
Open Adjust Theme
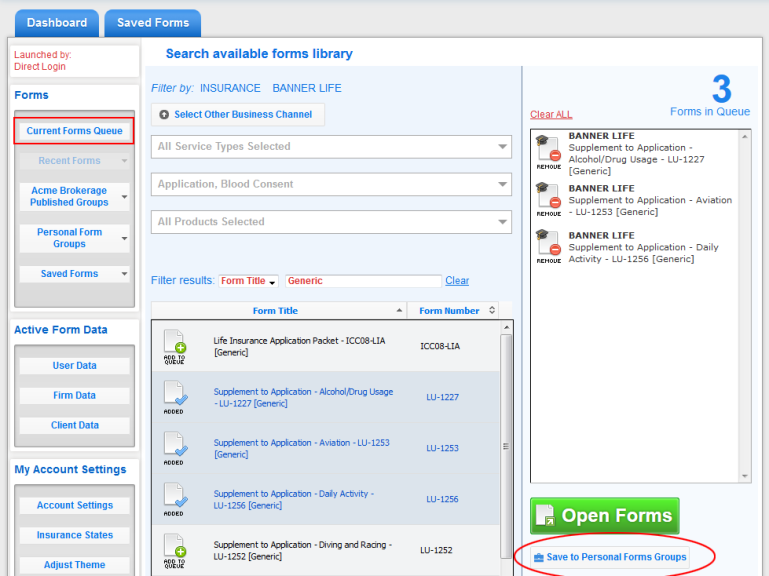pos(74,565)
